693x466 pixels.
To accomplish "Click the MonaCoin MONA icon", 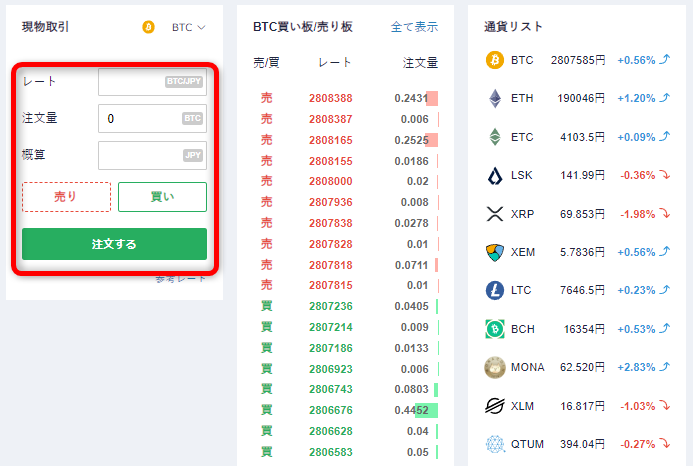I will pos(494,367).
